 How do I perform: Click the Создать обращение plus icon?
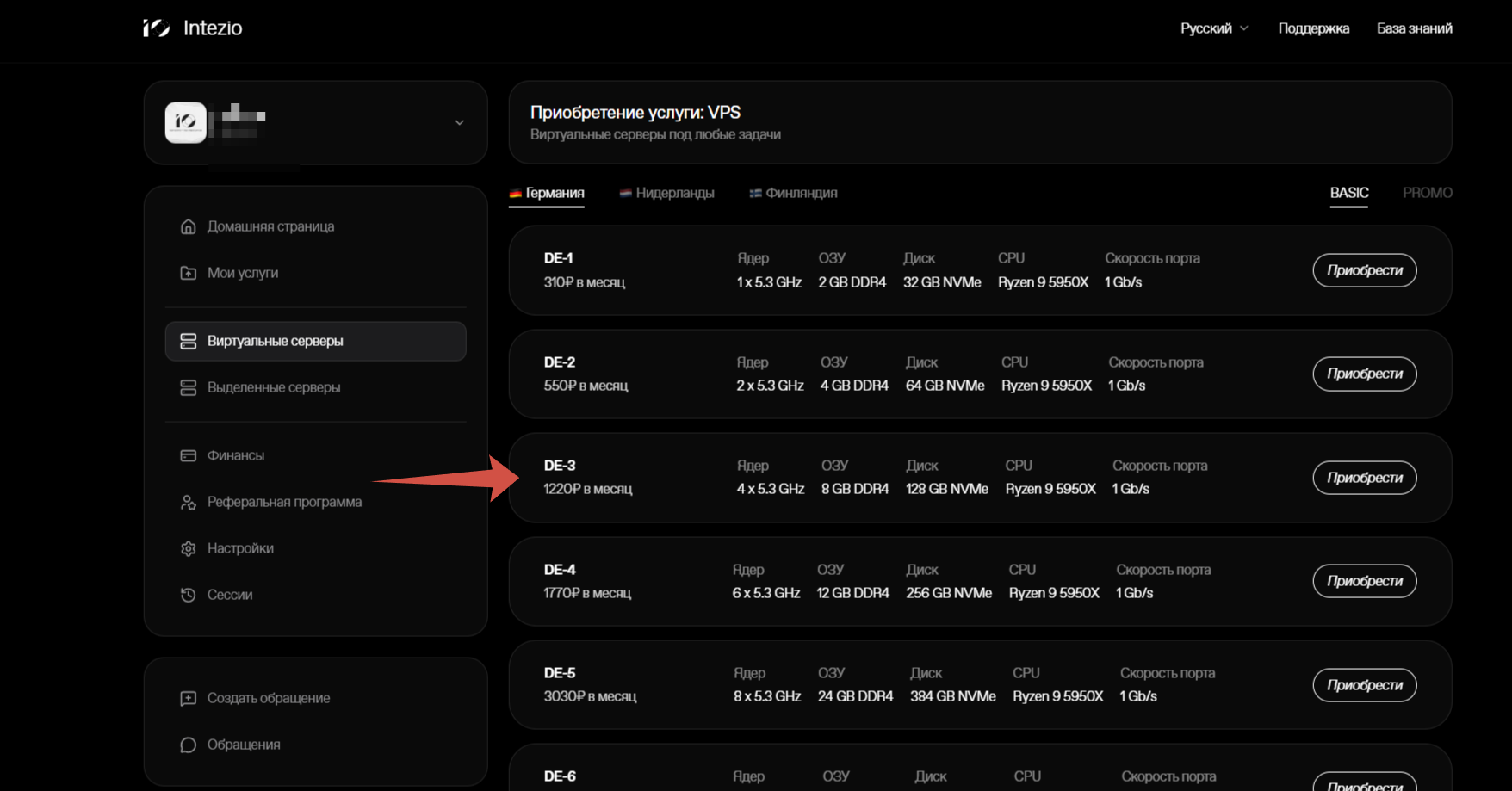pyautogui.click(x=188, y=698)
